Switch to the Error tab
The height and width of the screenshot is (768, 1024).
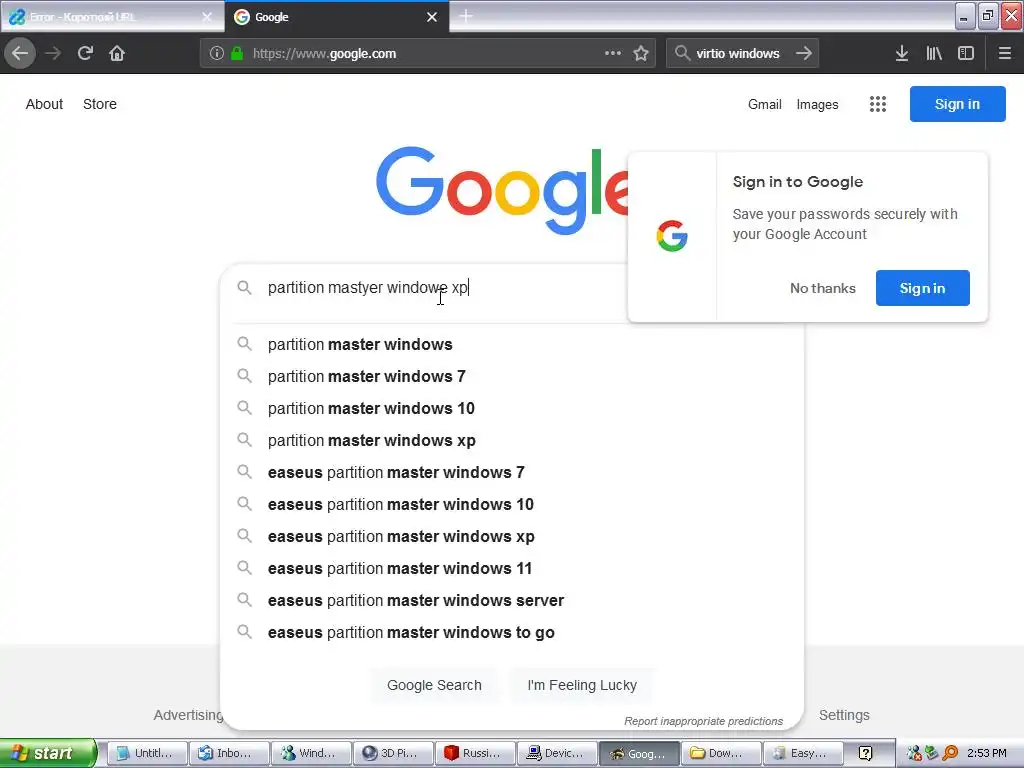111,17
